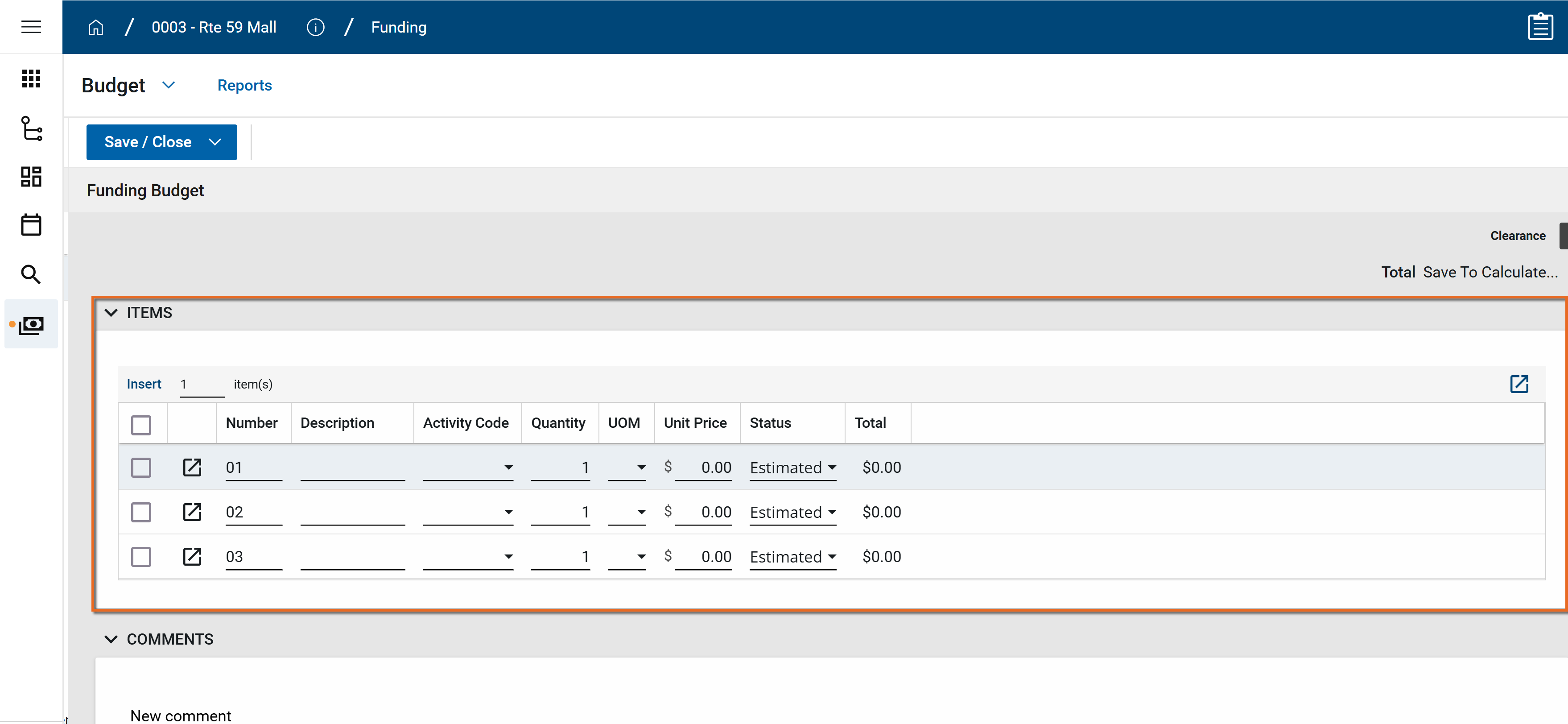Open Status dropdown for item 01
Screen dimensions: 1568x724
tap(792, 467)
